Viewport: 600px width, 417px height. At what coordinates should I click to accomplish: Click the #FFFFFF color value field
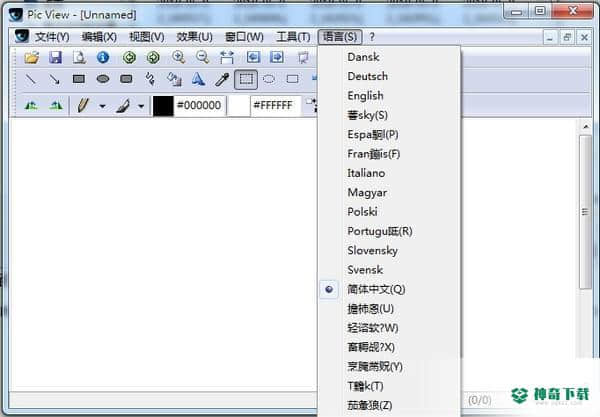(275, 106)
